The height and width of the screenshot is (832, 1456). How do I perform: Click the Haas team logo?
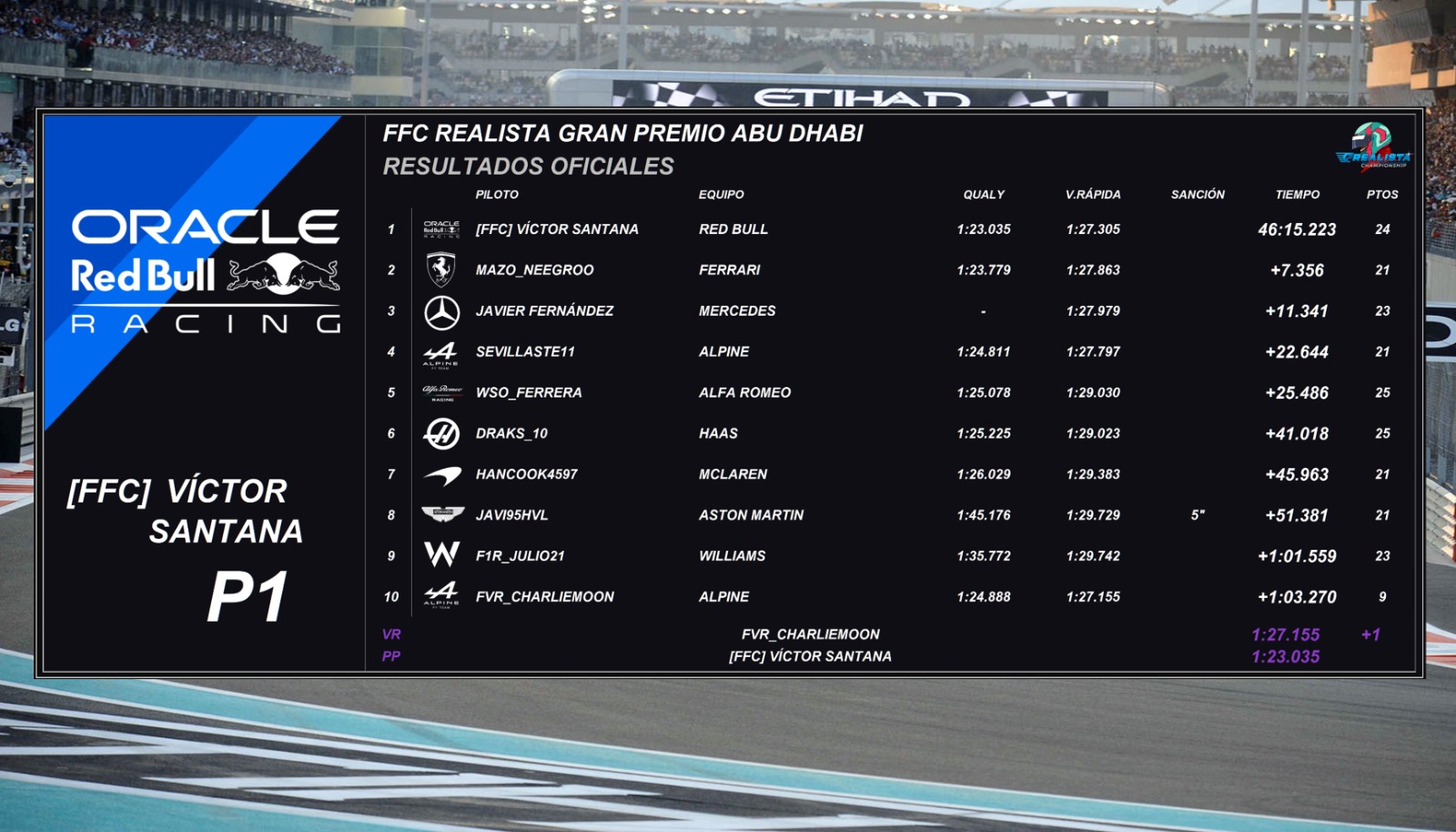pyautogui.click(x=442, y=433)
